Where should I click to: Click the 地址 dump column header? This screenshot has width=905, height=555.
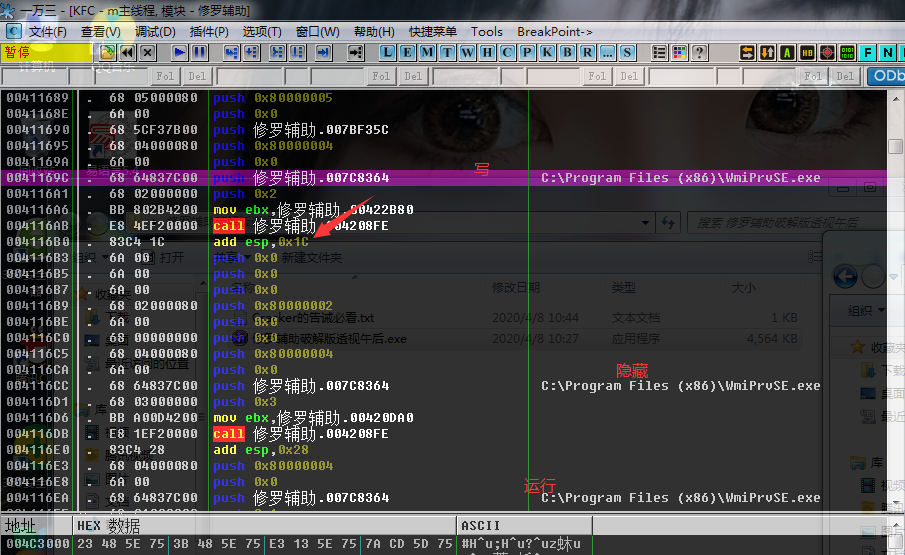click(36, 526)
